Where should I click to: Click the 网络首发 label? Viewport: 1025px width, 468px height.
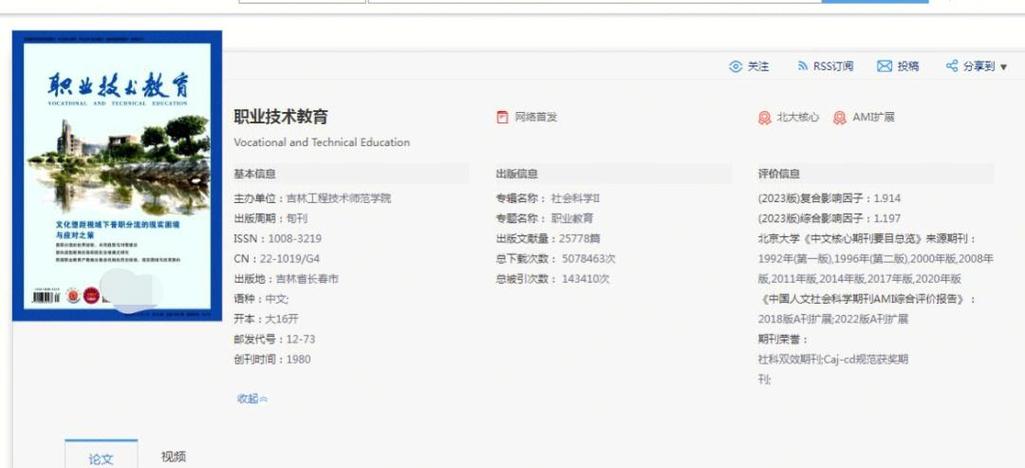[536, 118]
